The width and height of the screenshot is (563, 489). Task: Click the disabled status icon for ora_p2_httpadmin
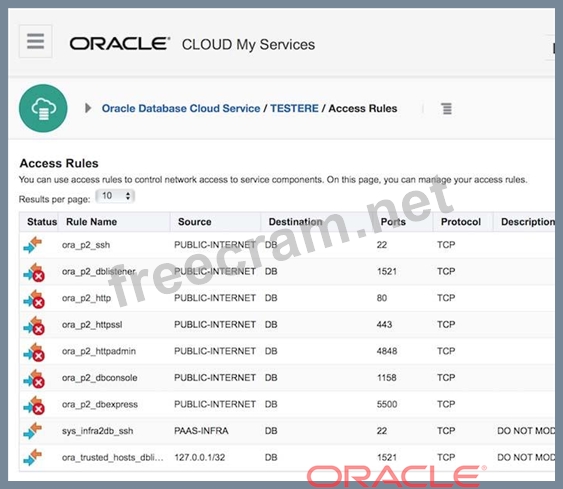(34, 351)
